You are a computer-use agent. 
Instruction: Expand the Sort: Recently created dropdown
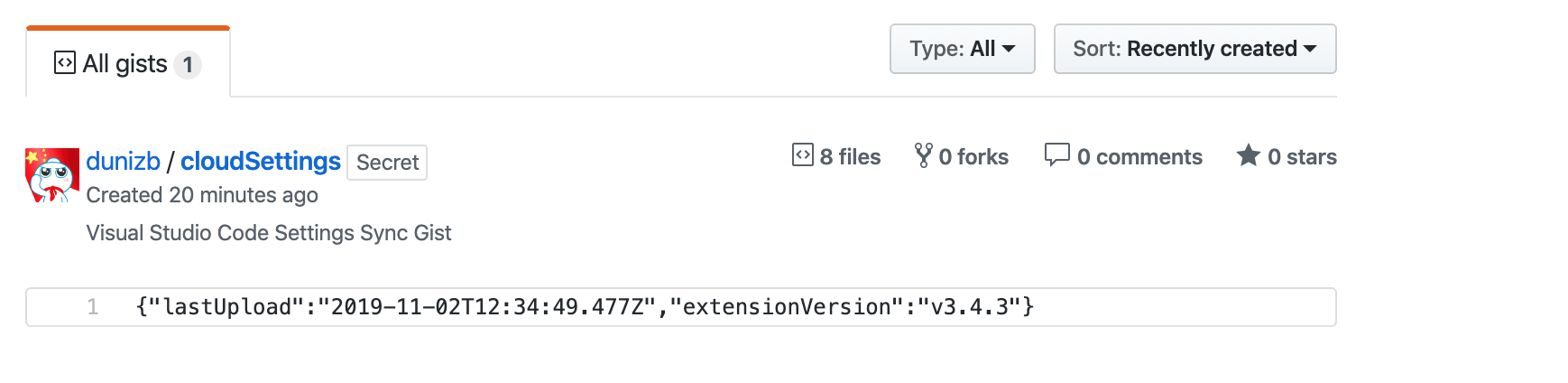click(x=1194, y=49)
